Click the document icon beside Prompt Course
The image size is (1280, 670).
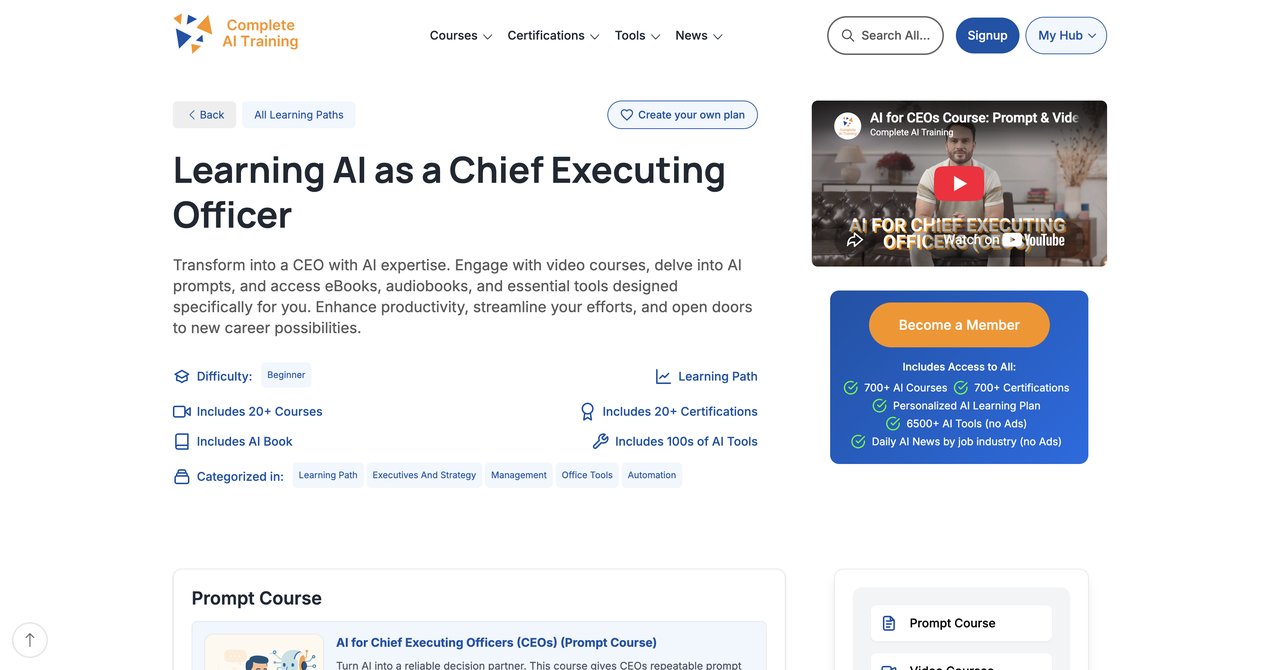(889, 623)
